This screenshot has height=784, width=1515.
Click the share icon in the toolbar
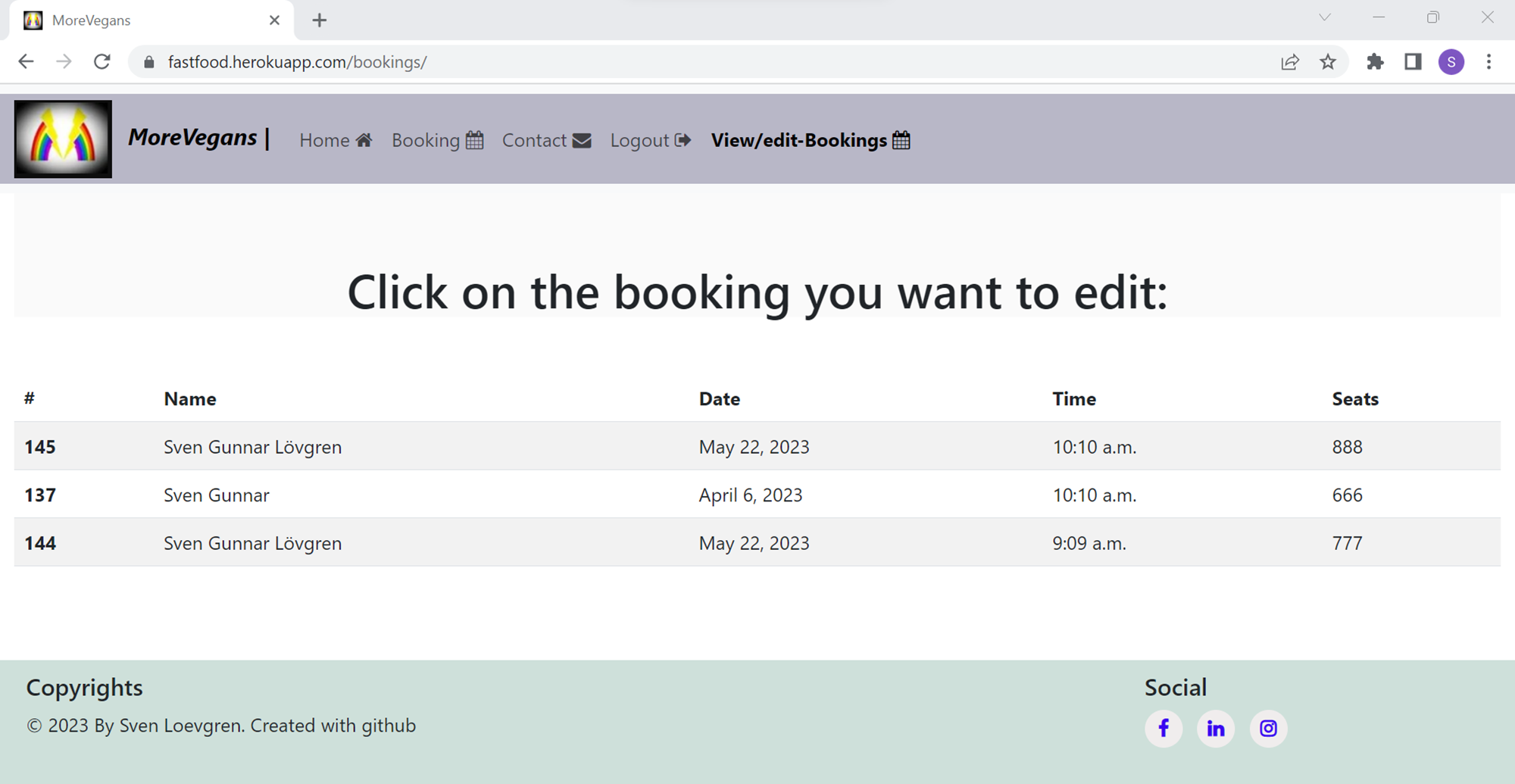1289,61
